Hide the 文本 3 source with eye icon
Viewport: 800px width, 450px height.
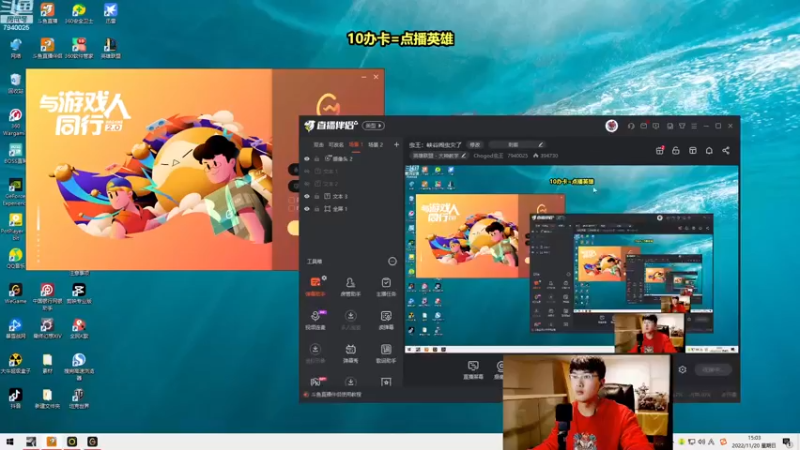pyautogui.click(x=307, y=196)
